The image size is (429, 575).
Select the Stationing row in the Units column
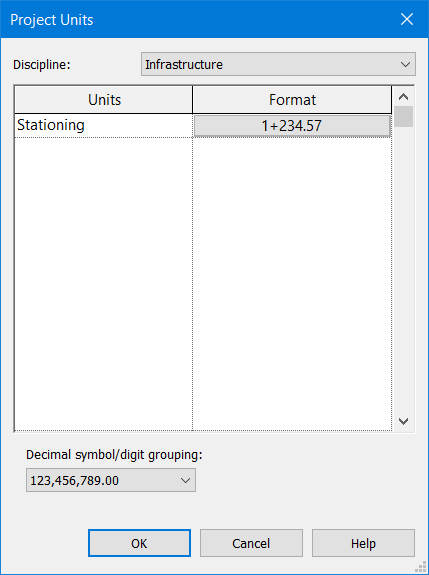(103, 125)
